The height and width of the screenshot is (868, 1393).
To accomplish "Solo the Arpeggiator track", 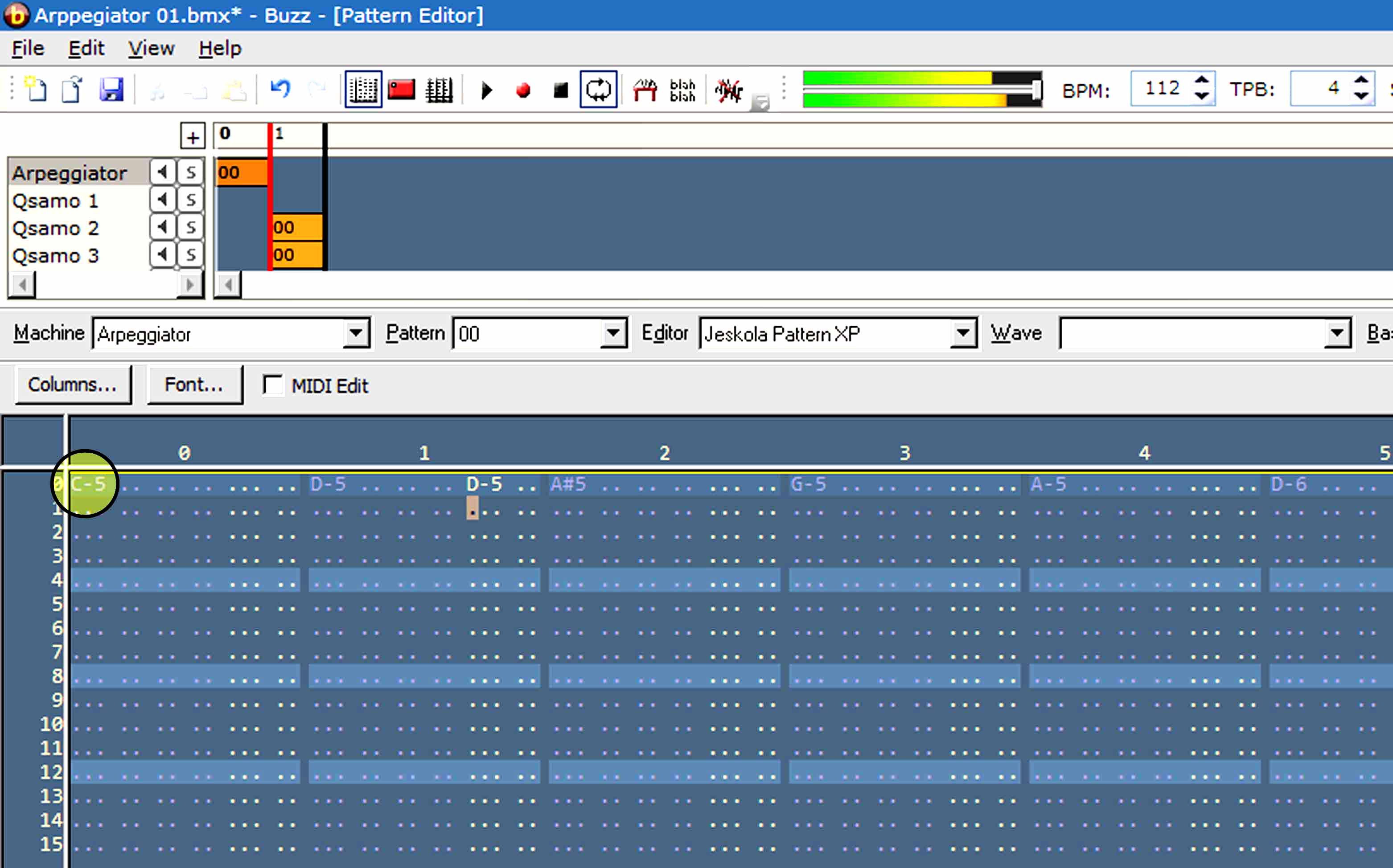I will point(191,172).
